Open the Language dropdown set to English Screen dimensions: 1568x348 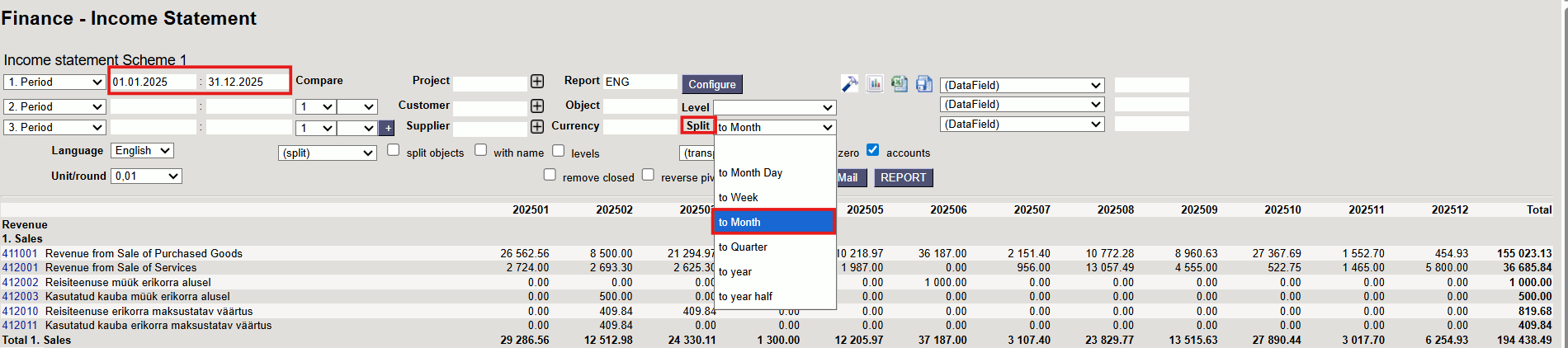(142, 151)
